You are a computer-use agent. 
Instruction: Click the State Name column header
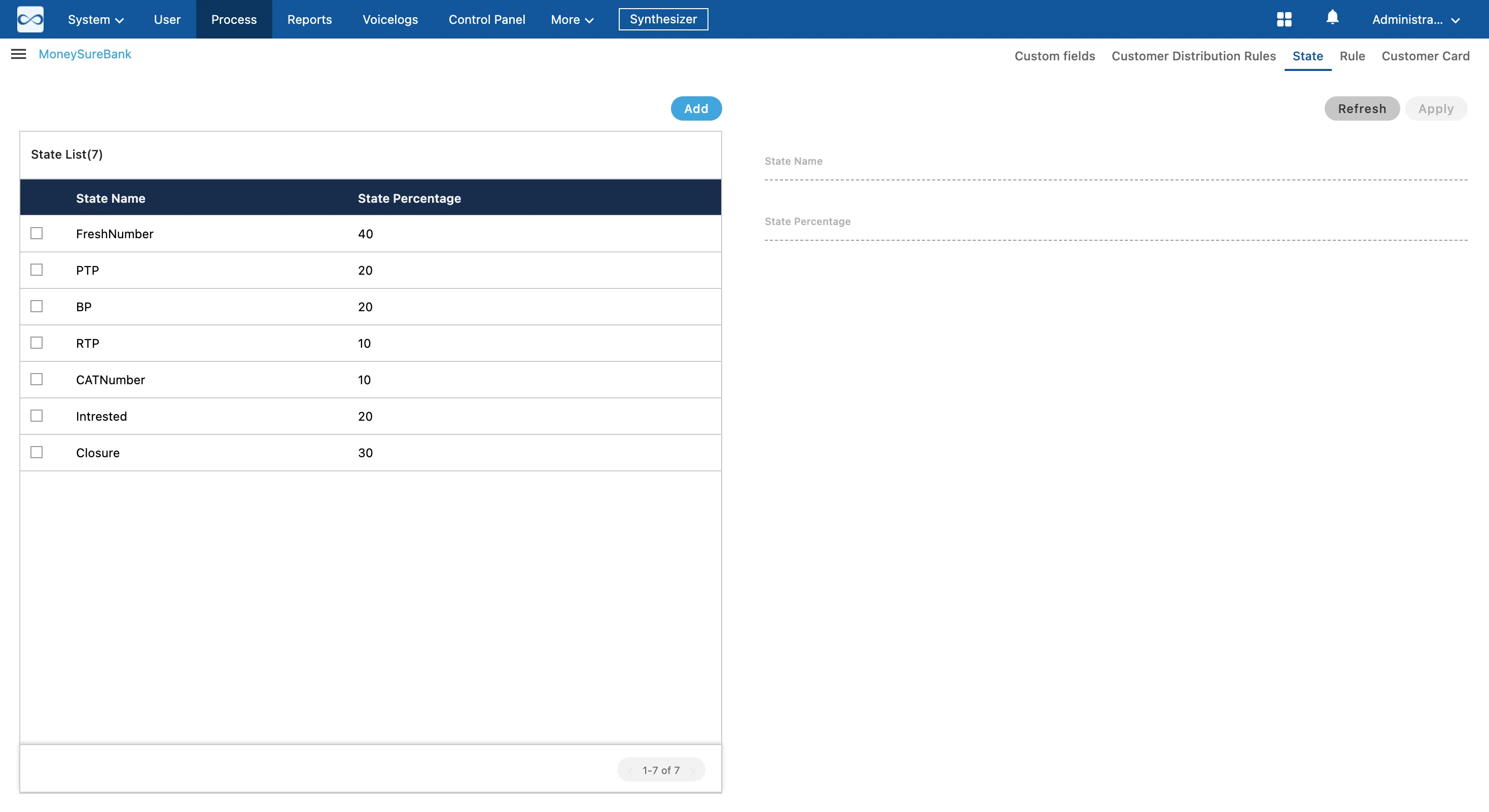pos(111,198)
